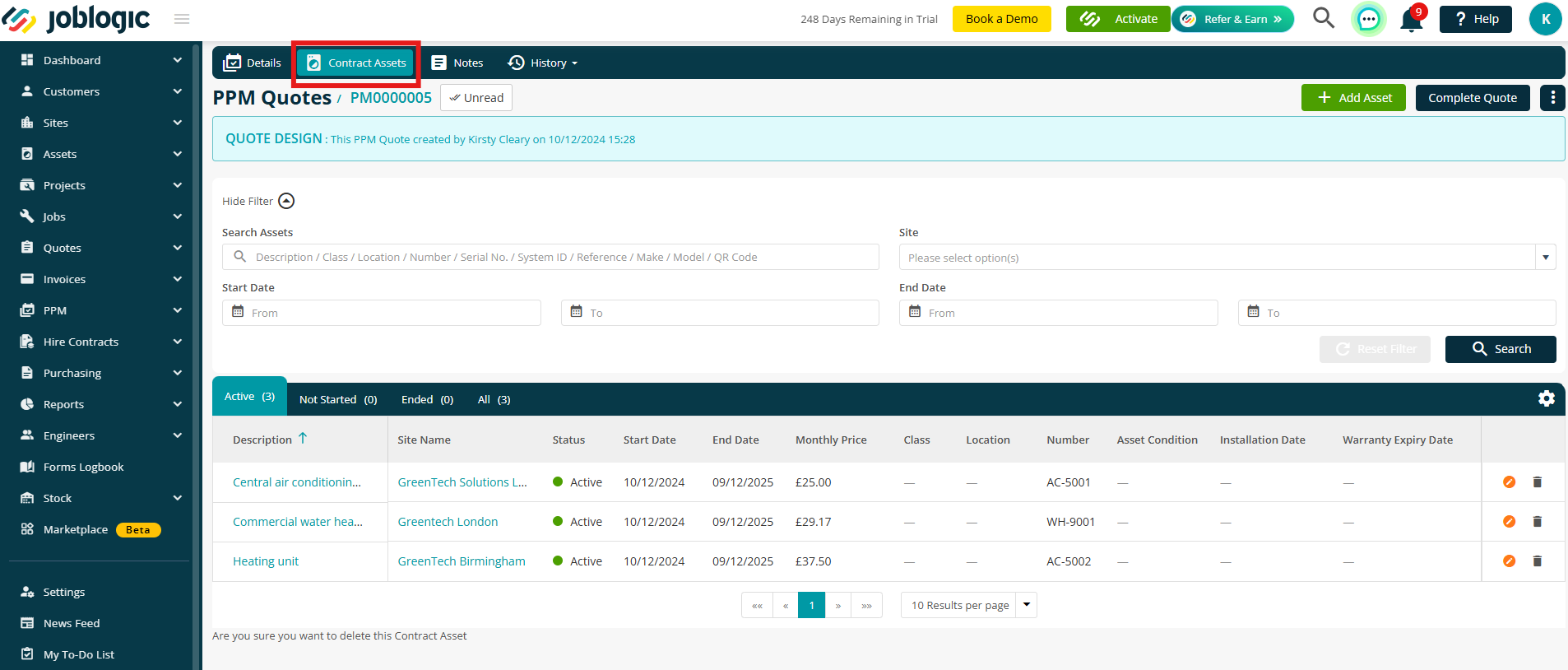Open My To-Do List in sidebar
1568x670 pixels.
pyautogui.click(x=79, y=654)
